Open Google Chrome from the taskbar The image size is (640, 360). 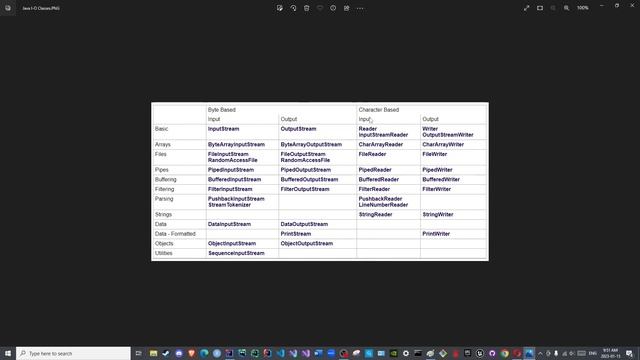[505, 353]
